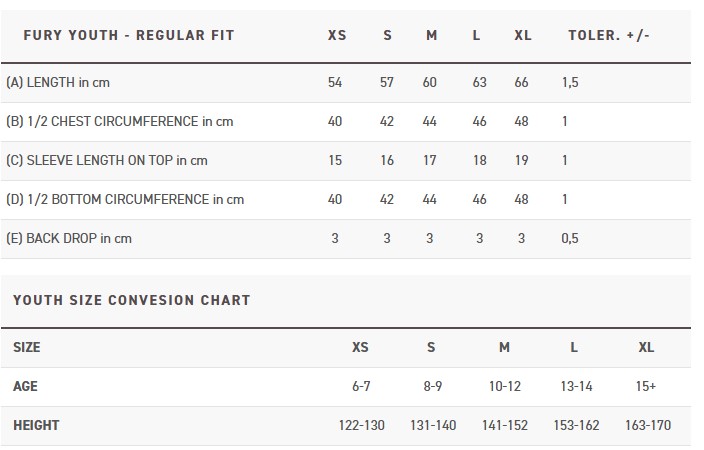The image size is (704, 450).
Task: Click the (B) 1/2 CHEST CIRCUMFERENCE row label
Action: point(119,121)
